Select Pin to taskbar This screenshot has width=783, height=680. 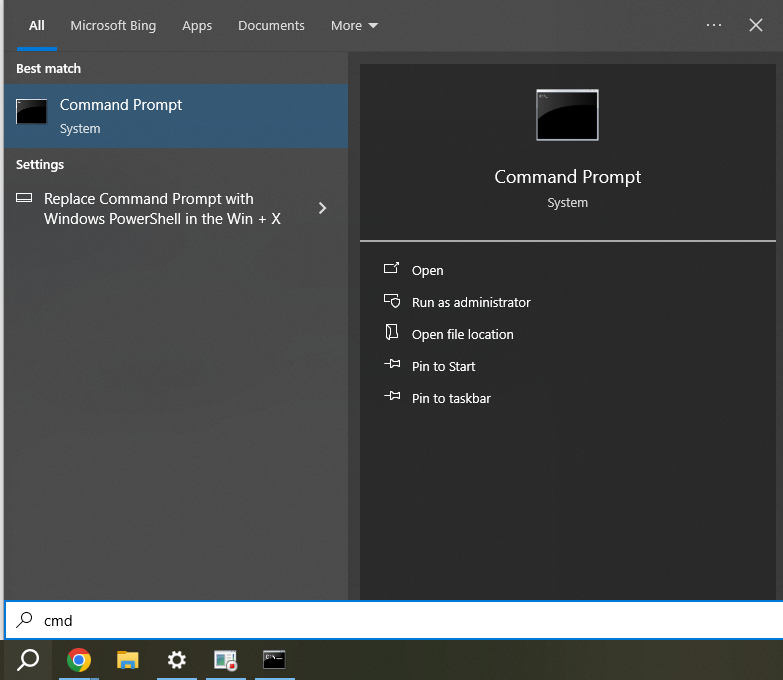[451, 398]
